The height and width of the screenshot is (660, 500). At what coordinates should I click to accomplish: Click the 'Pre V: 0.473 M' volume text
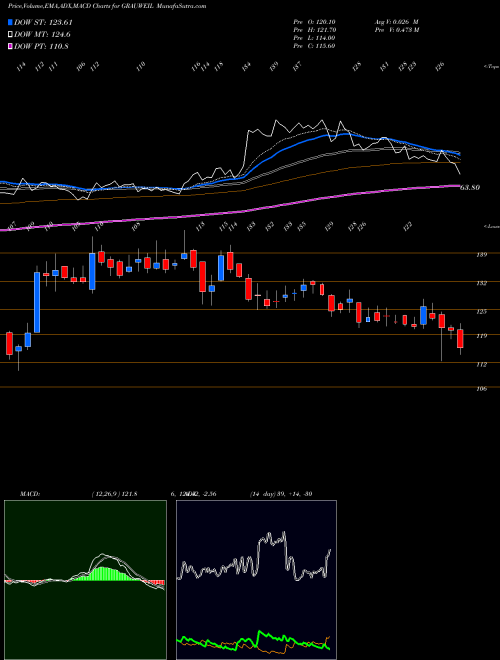[396, 30]
